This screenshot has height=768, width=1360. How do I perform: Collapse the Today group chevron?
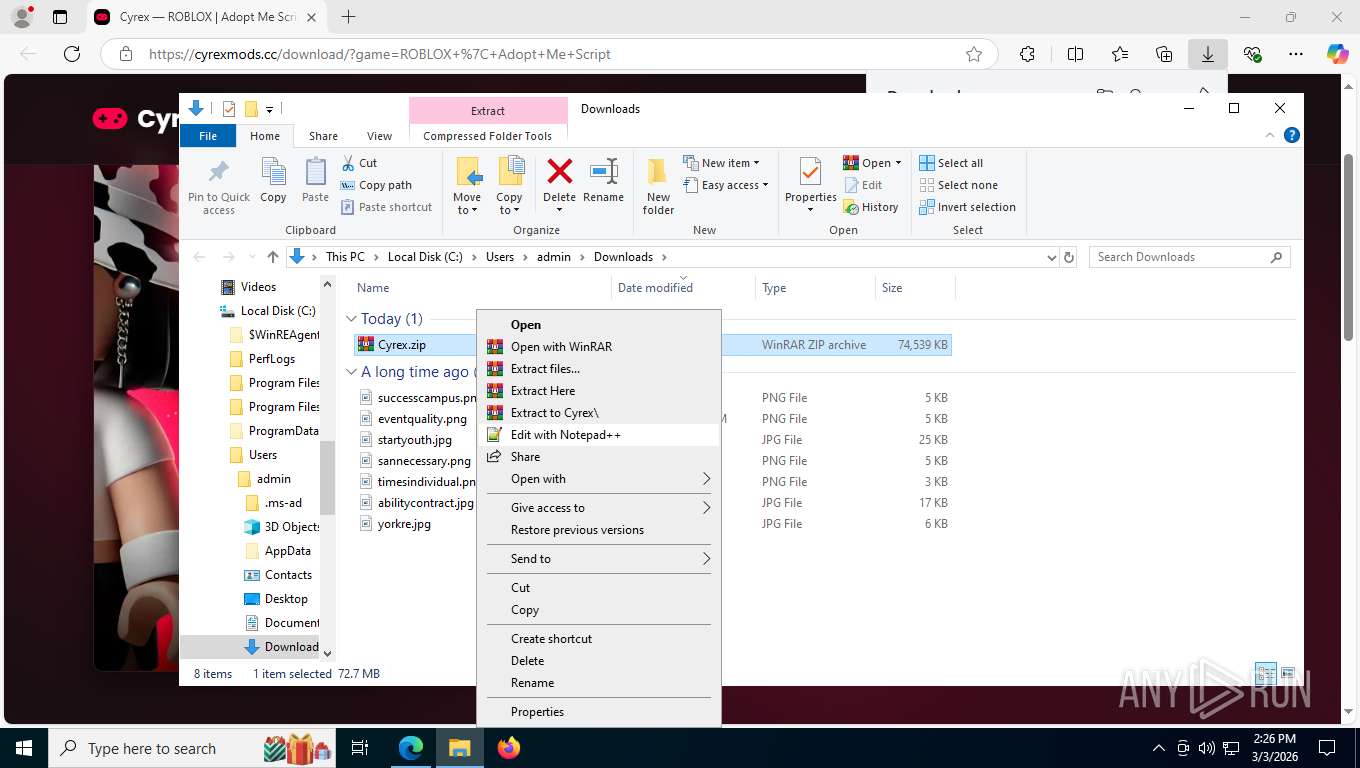coord(351,319)
